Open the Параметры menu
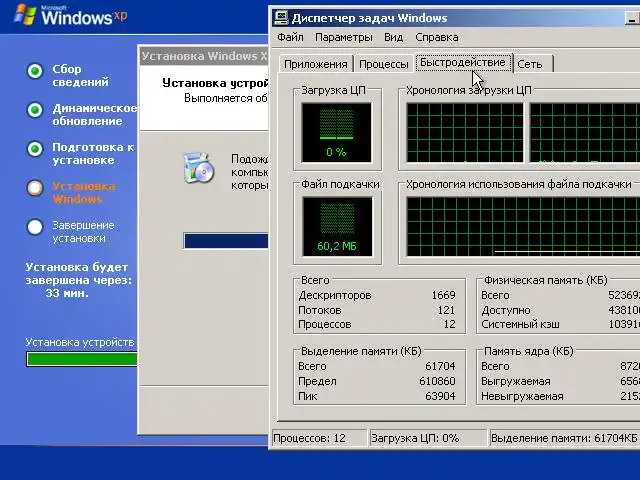Screen dimensions: 640x480 (x=344, y=38)
